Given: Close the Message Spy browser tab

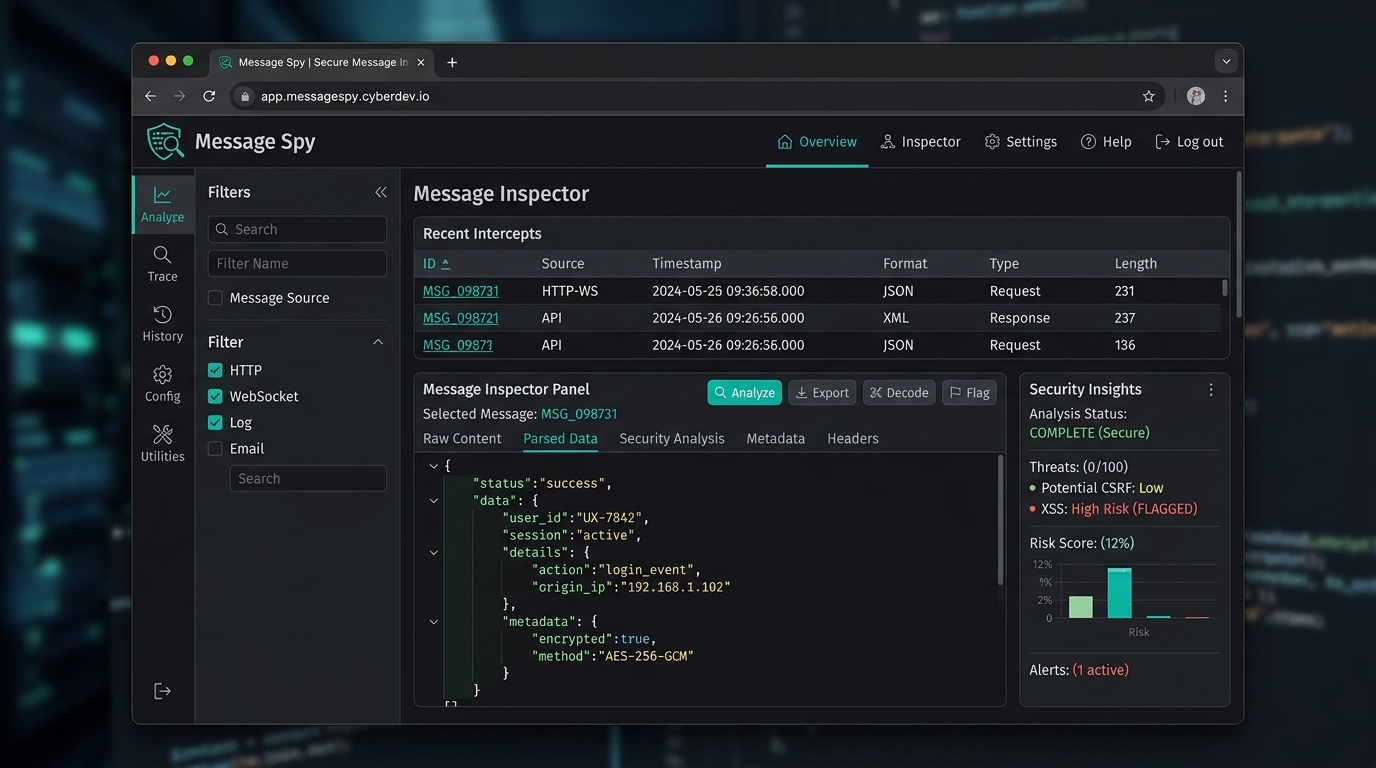Looking at the screenshot, I should point(421,62).
